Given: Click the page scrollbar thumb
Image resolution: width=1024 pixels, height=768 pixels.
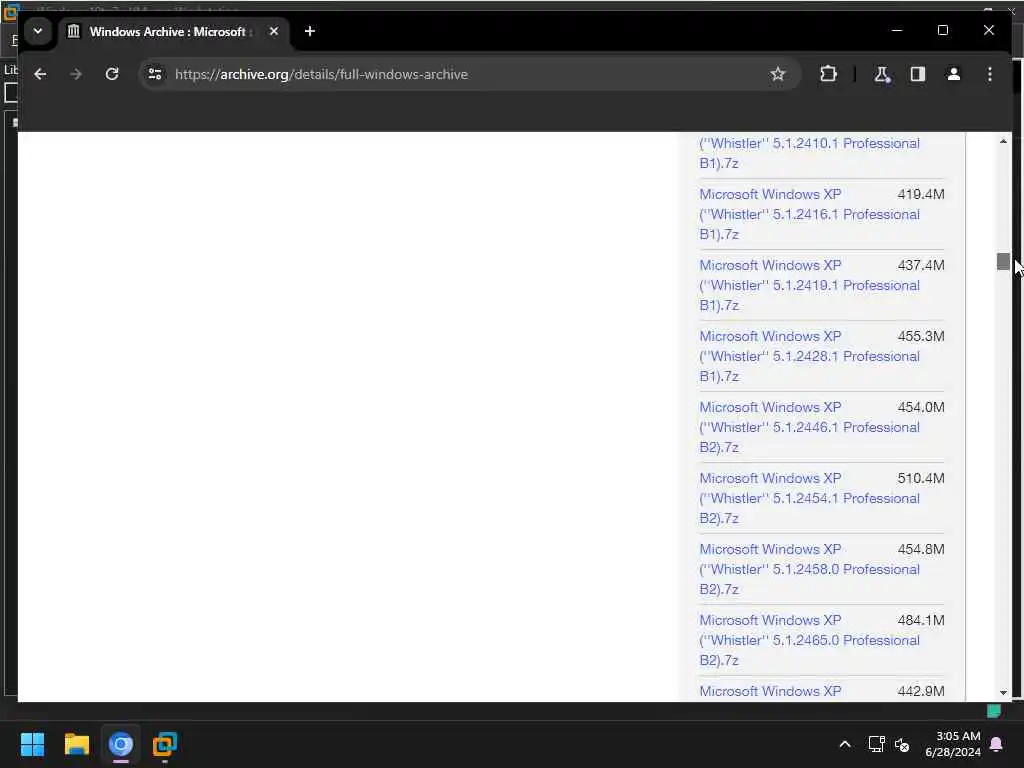Looking at the screenshot, I should [1003, 261].
